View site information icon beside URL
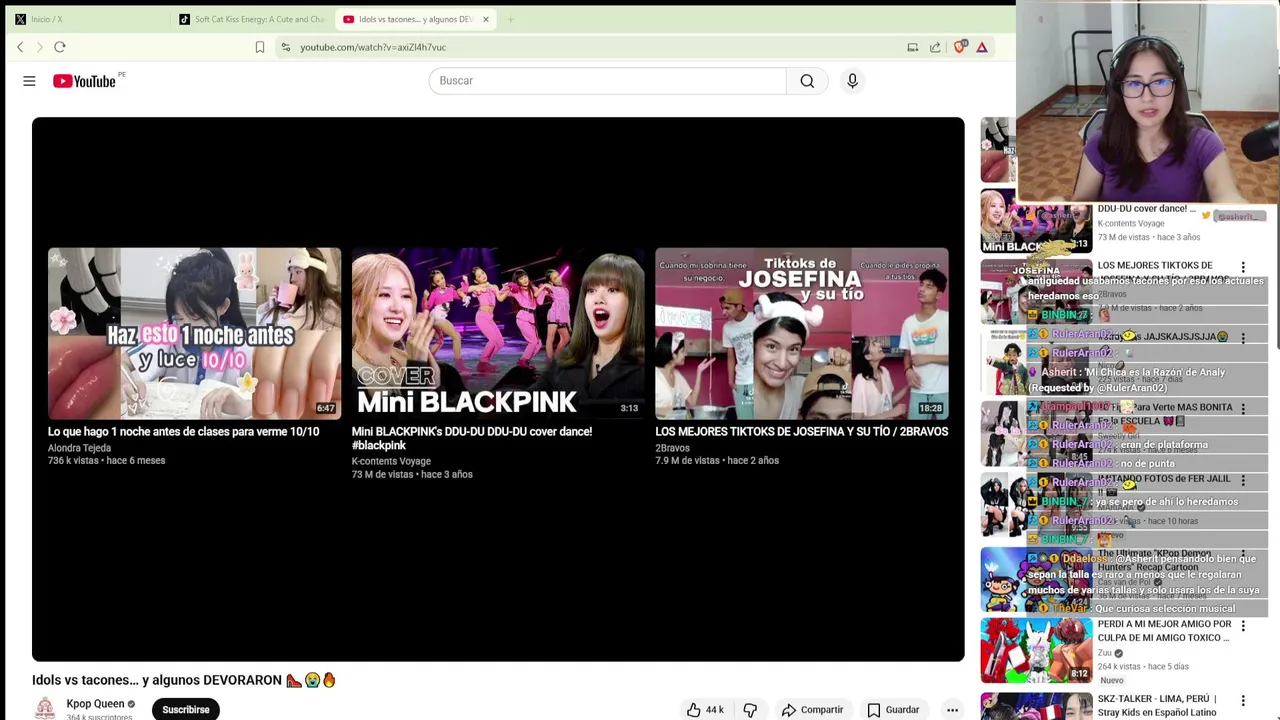Image resolution: width=1280 pixels, height=720 pixels. coord(286,47)
